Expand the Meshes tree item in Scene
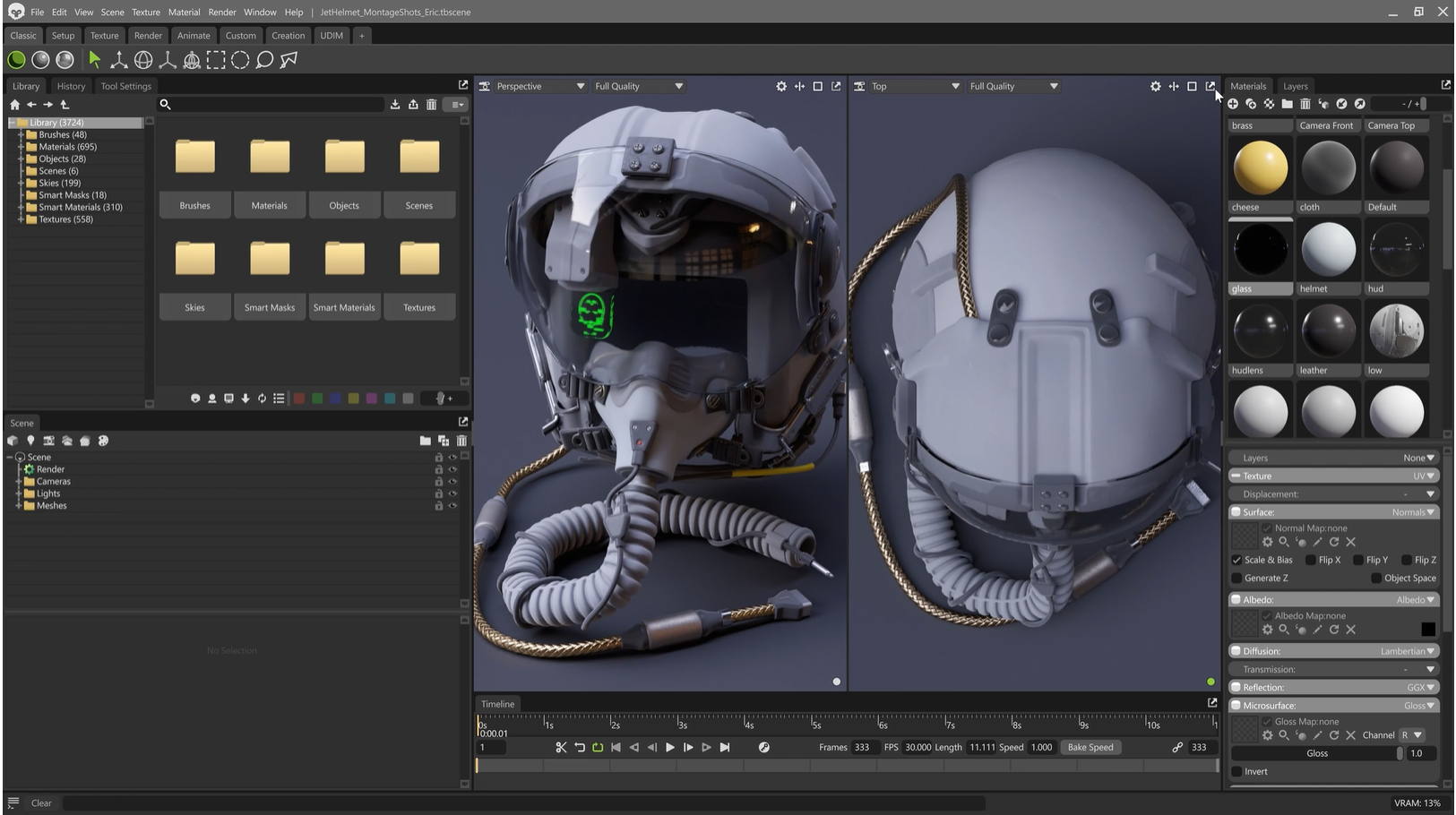The height and width of the screenshot is (815, 1456). coord(18,506)
